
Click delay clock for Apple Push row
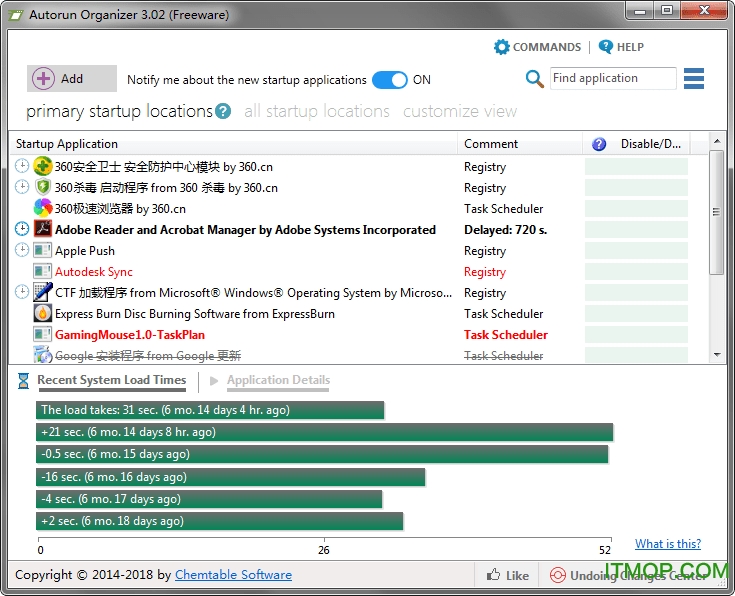(x=22, y=249)
